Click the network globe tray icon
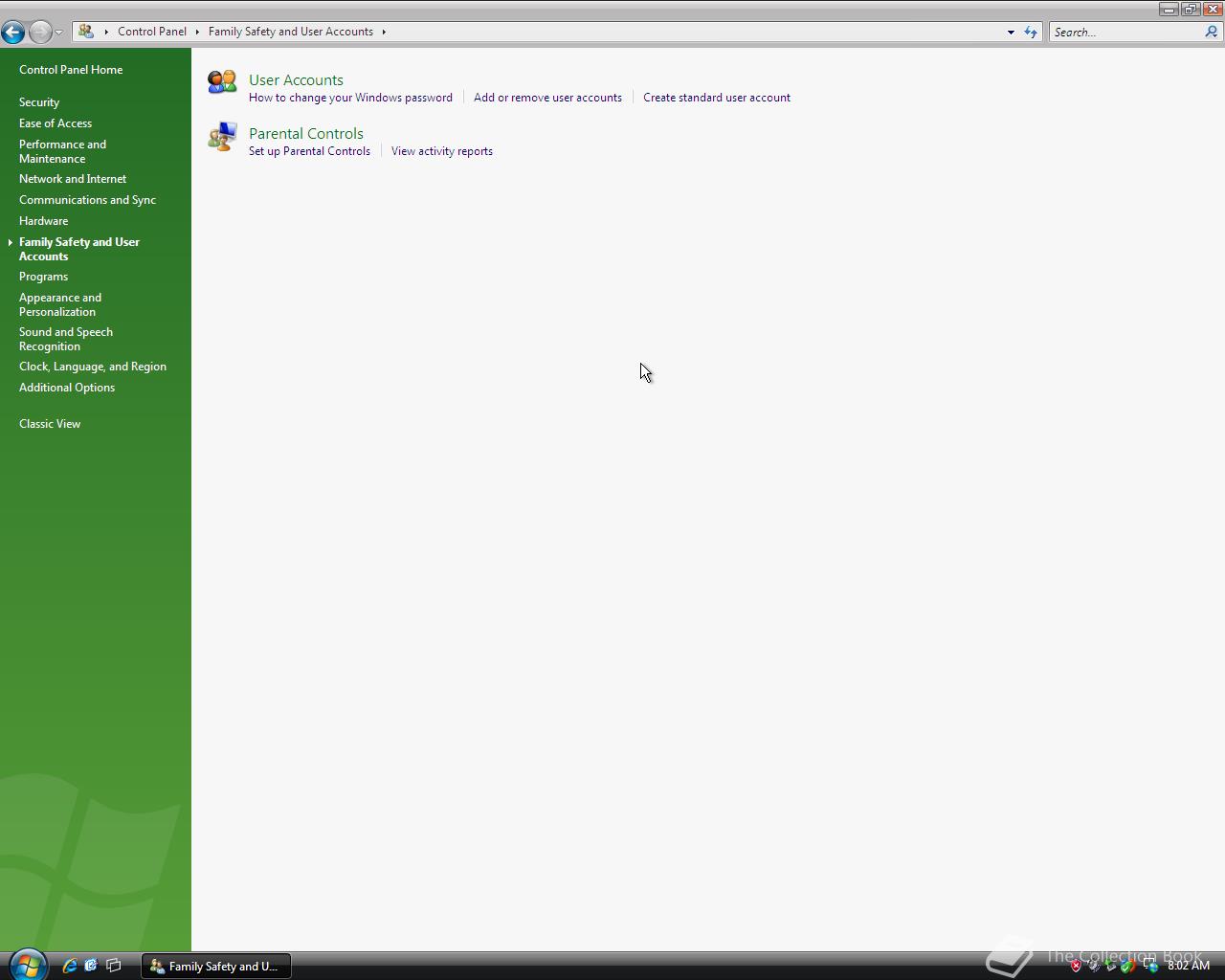This screenshot has width=1225, height=980. [x=1151, y=966]
